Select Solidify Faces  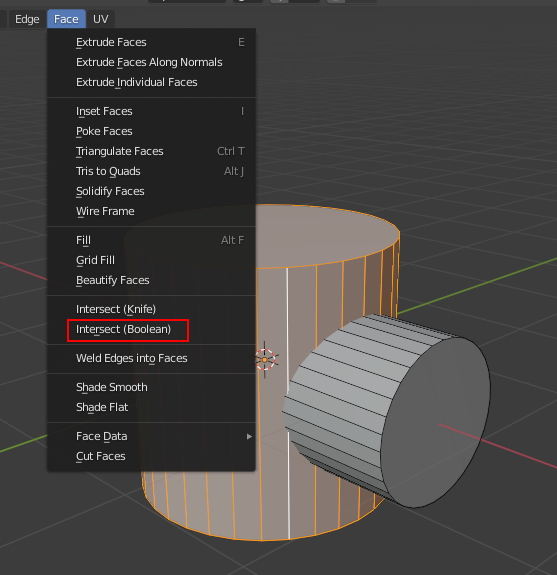(151, 191)
